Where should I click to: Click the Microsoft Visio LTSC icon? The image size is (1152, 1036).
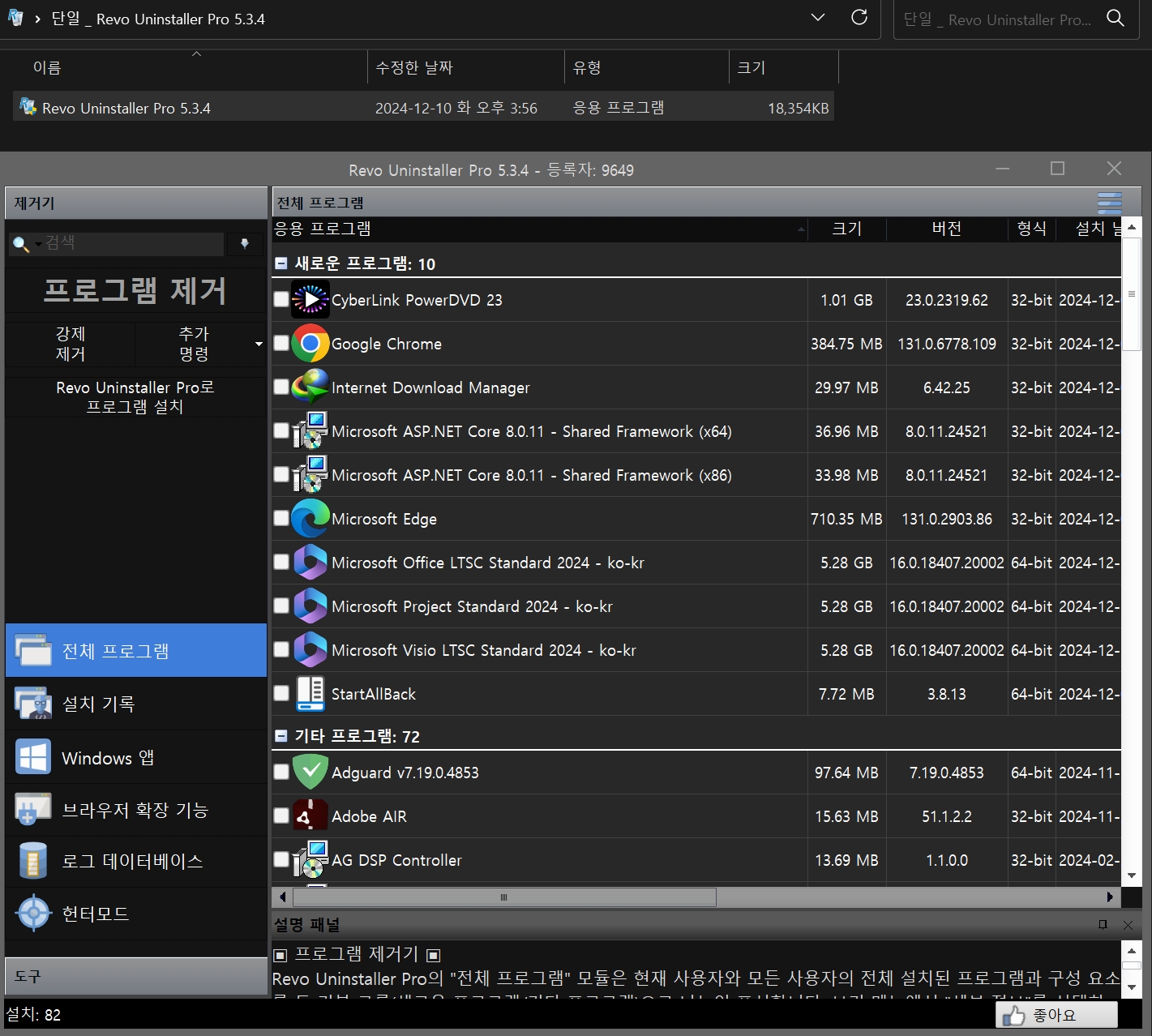tap(310, 650)
